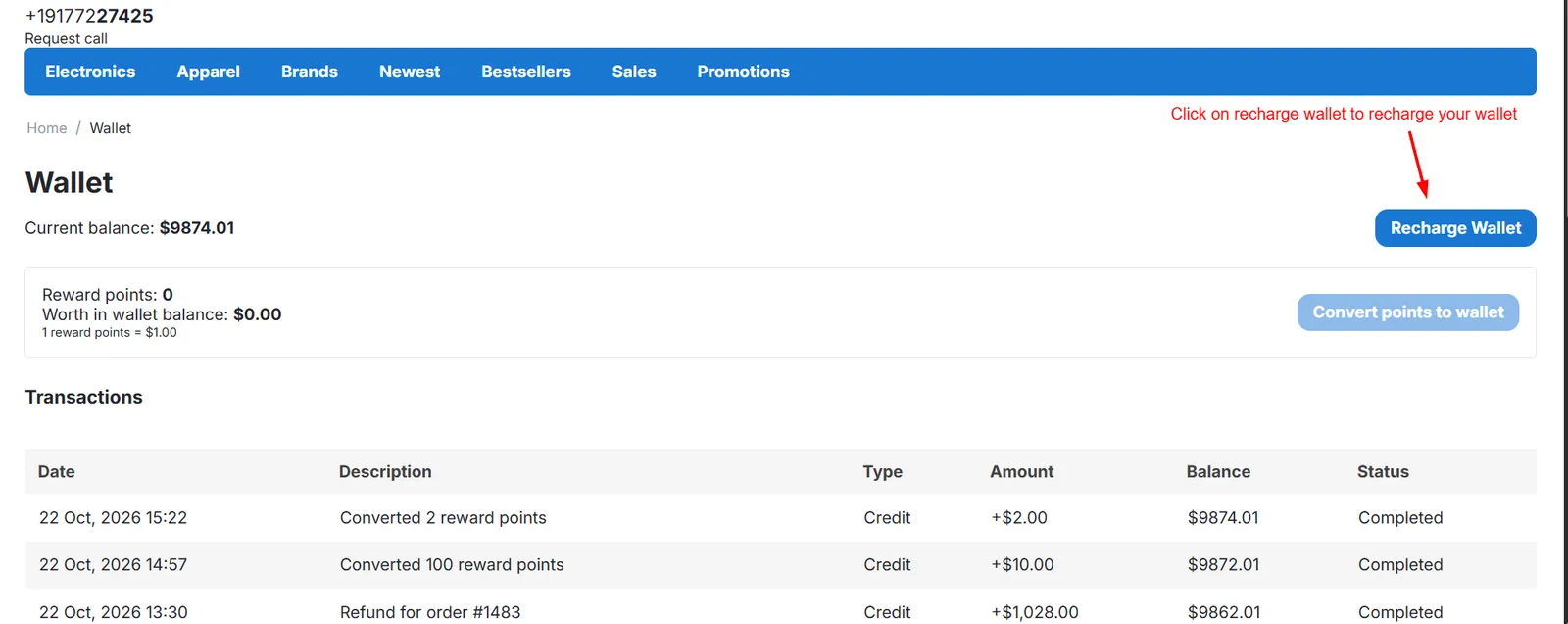Click the Type column header
1568x624 pixels.
(882, 471)
